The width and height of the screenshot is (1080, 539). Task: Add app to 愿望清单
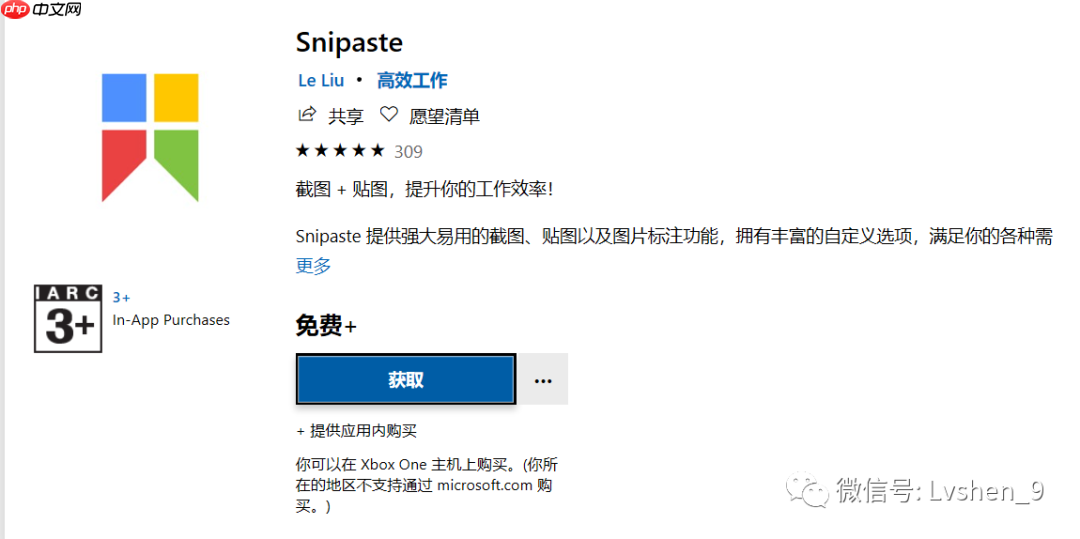tap(444, 116)
